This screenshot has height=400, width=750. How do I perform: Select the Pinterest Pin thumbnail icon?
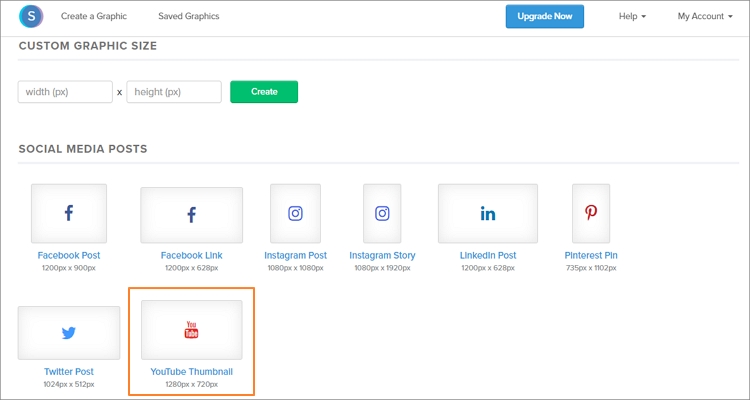coord(591,213)
